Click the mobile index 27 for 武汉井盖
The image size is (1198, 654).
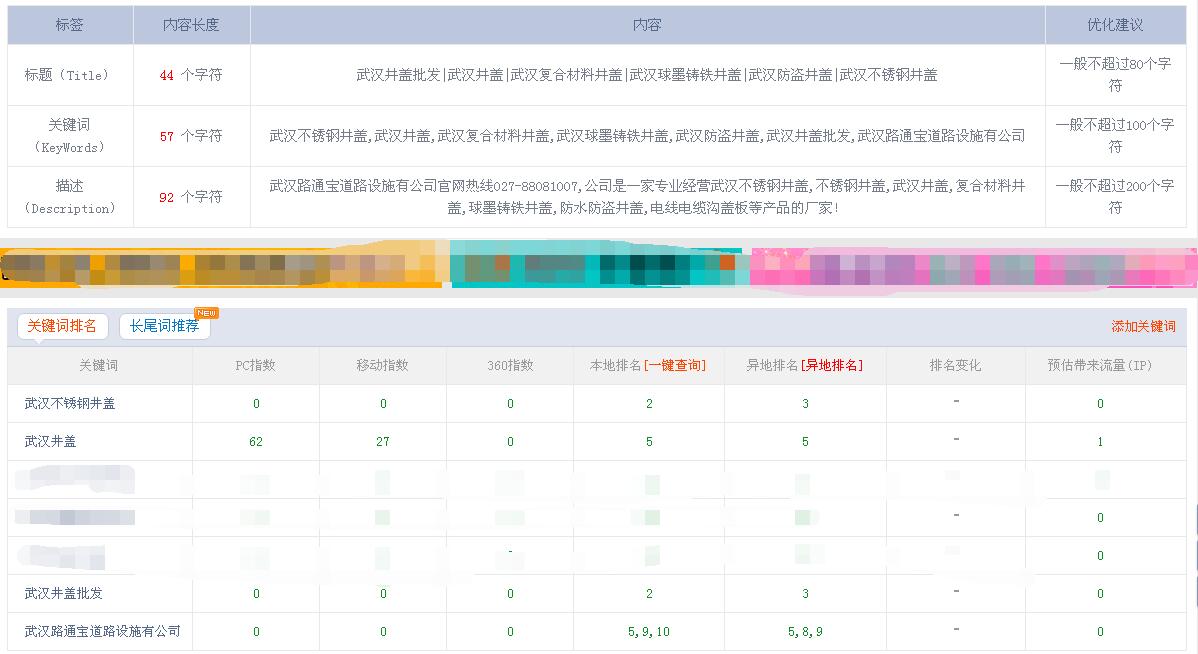coord(380,441)
